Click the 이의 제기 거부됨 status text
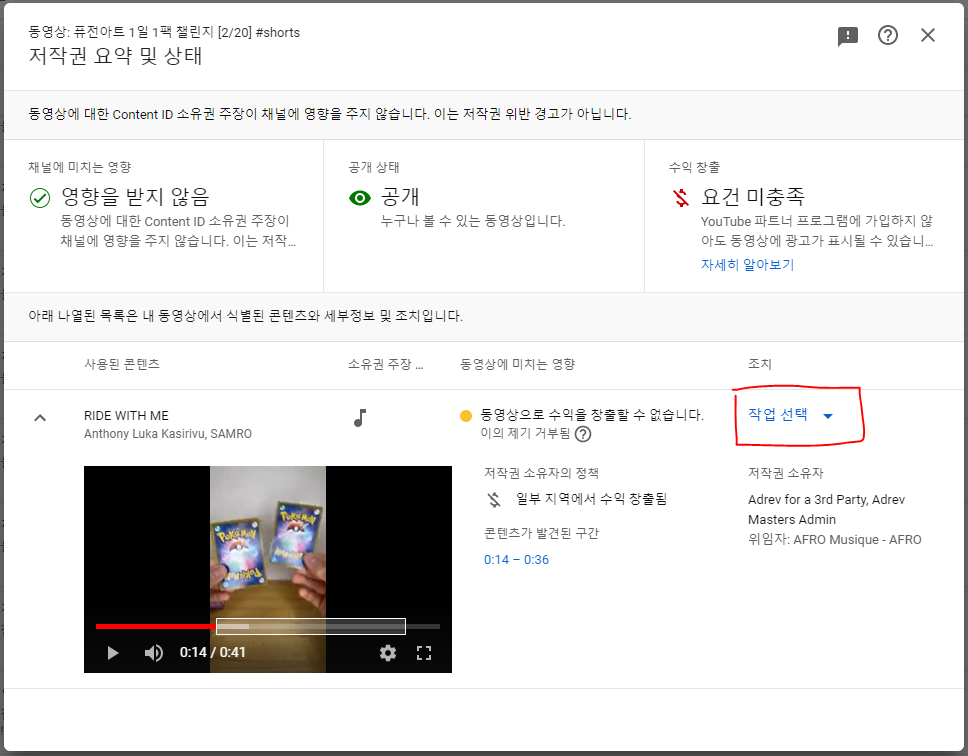Viewport: 968px width, 756px height. (x=525, y=433)
